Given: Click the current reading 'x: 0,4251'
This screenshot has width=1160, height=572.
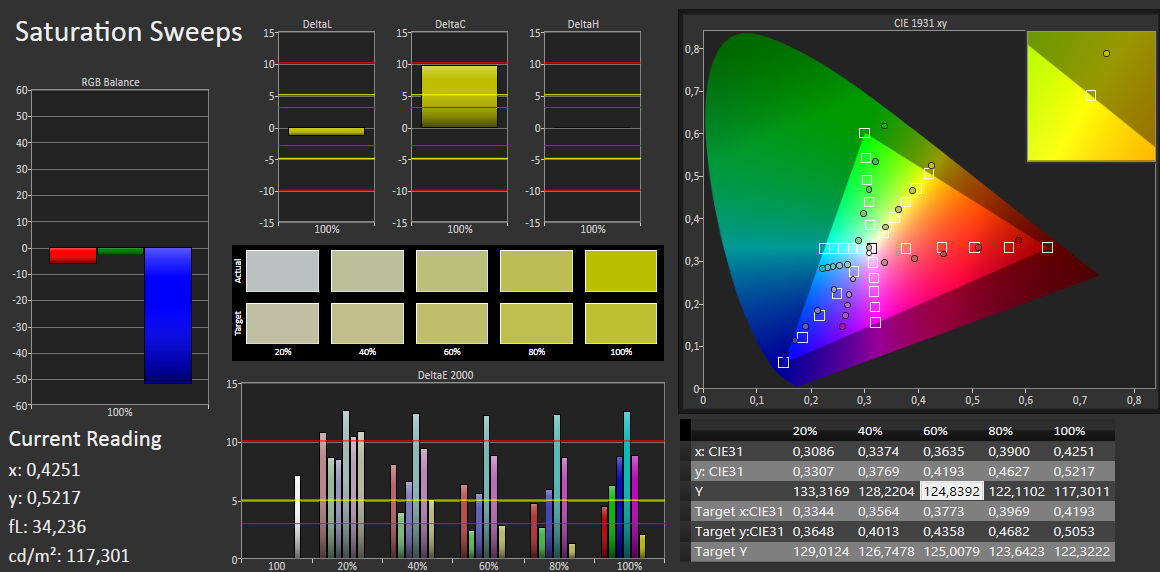Looking at the screenshot, I should point(44,470).
